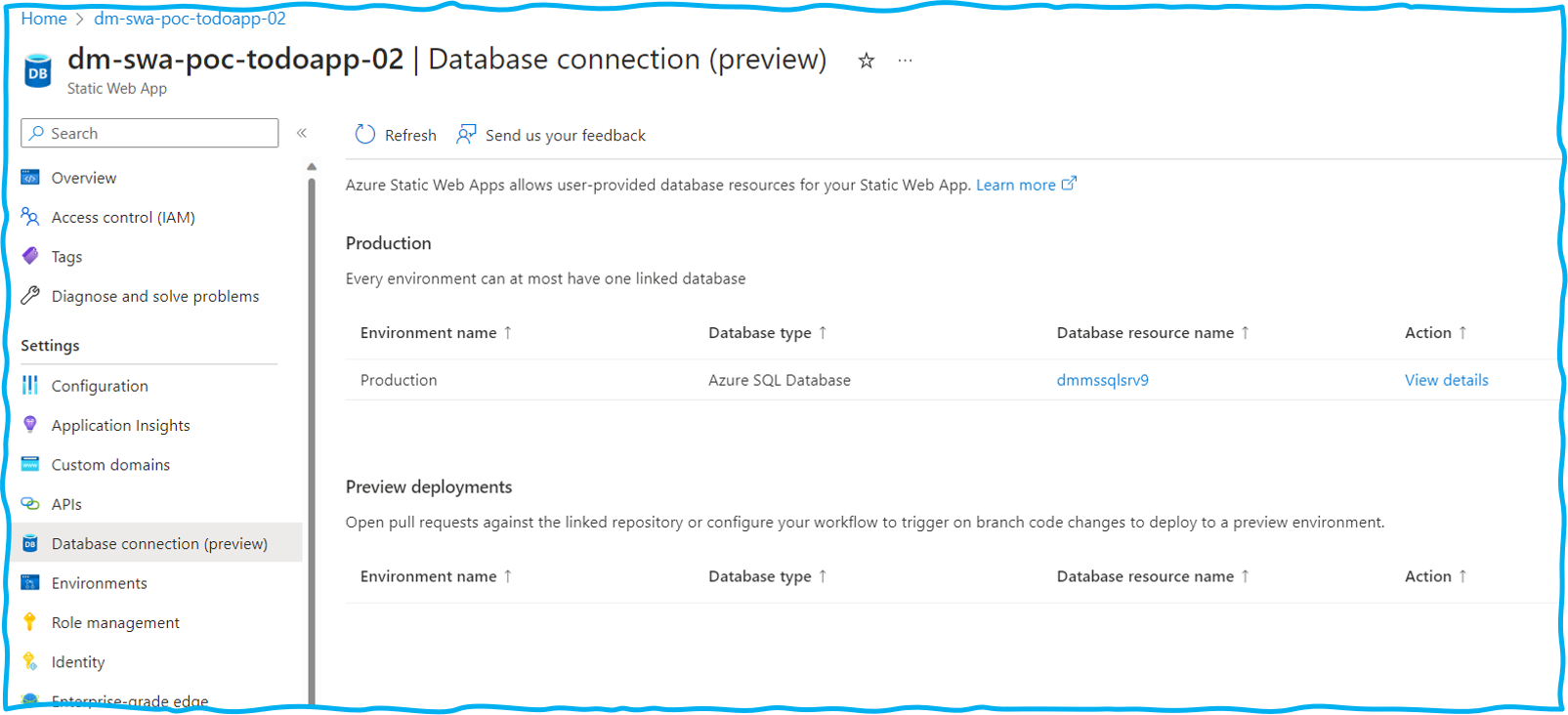Collapse the sidebar with the double chevron
The height and width of the screenshot is (715, 1568).
click(x=302, y=133)
